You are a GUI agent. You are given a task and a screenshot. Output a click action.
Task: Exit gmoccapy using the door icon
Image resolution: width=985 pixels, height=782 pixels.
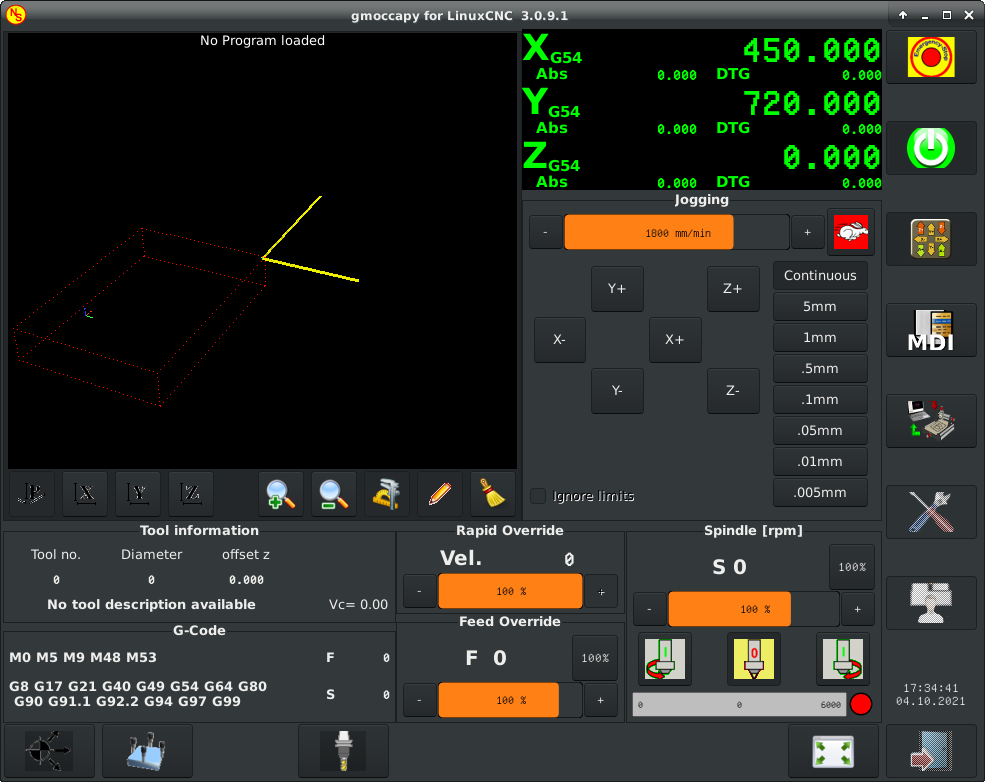931,751
